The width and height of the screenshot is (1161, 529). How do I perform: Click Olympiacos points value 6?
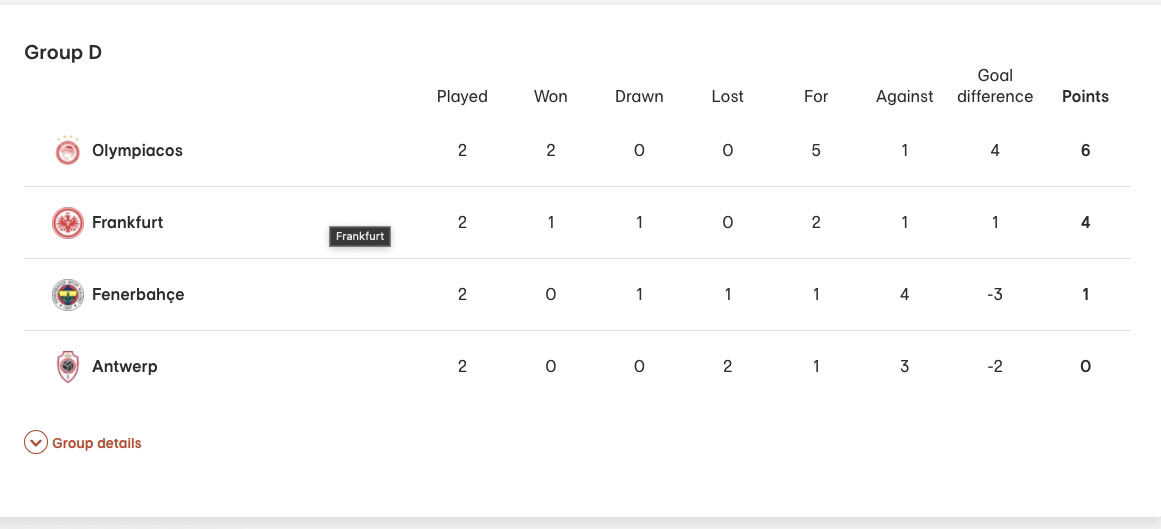(x=1085, y=150)
